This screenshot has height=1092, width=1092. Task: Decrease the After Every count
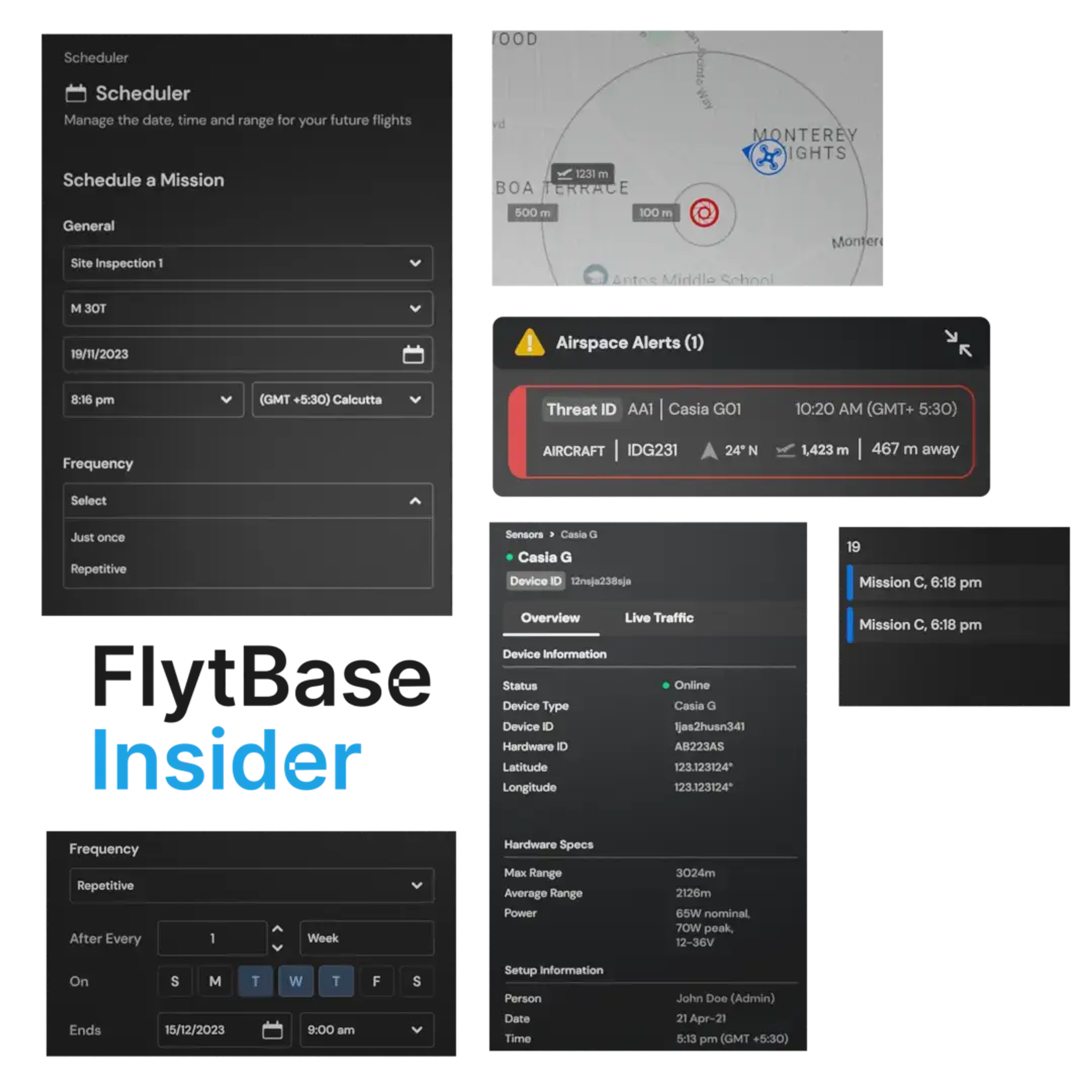click(278, 948)
